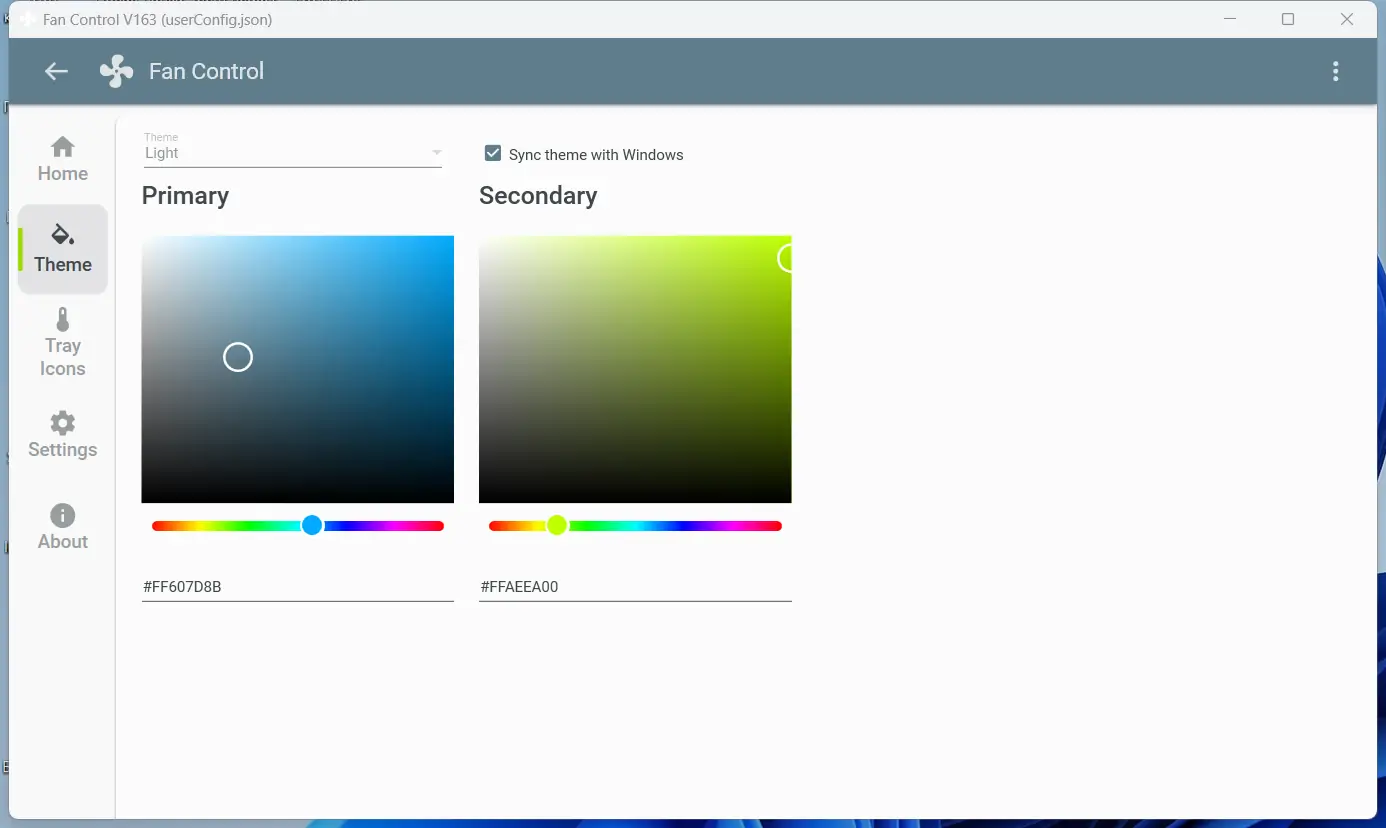Click the Secondary heading text
This screenshot has width=1386, height=828.
538,196
